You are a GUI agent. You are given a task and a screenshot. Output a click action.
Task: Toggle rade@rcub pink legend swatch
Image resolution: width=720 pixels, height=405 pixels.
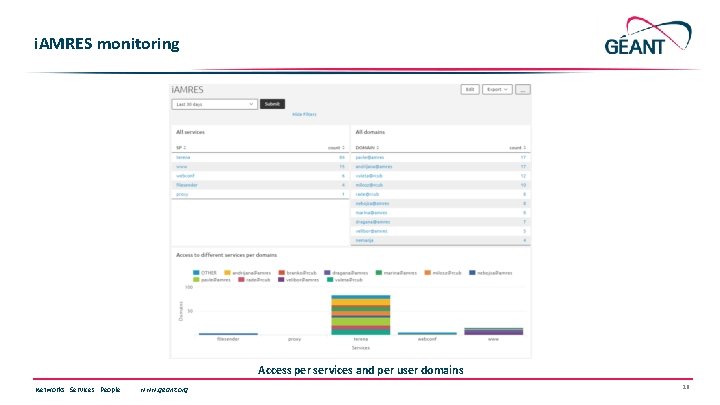241,280
